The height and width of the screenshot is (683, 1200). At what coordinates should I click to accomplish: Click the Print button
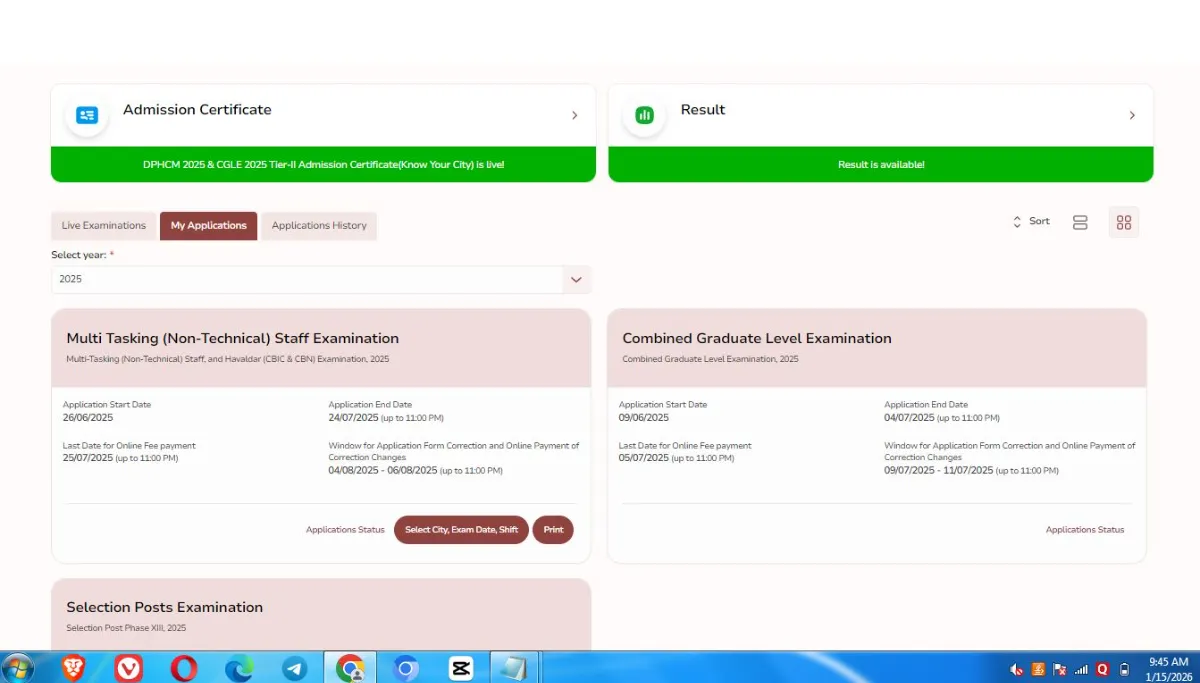point(553,529)
